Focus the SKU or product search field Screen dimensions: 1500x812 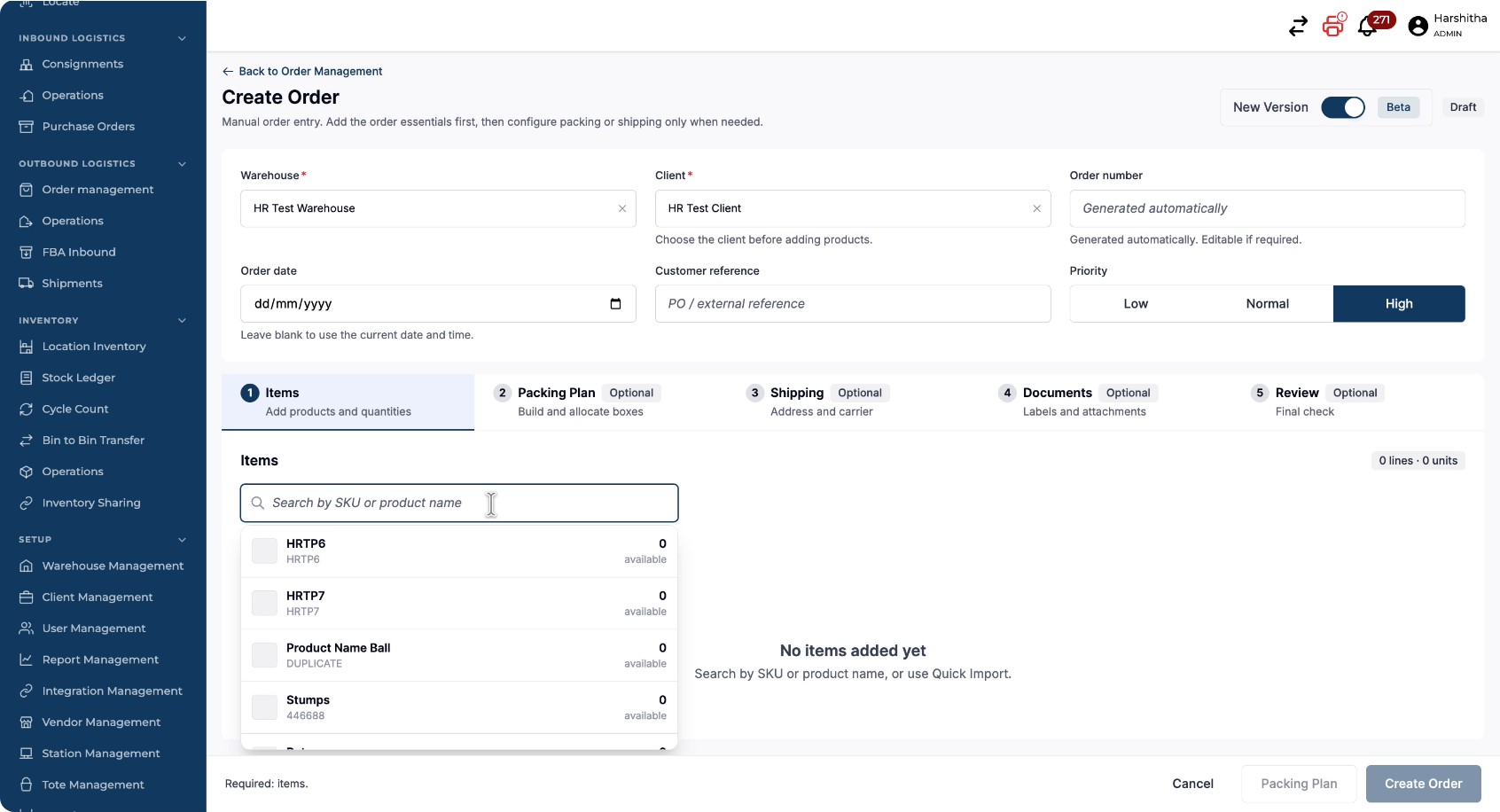[x=459, y=503]
